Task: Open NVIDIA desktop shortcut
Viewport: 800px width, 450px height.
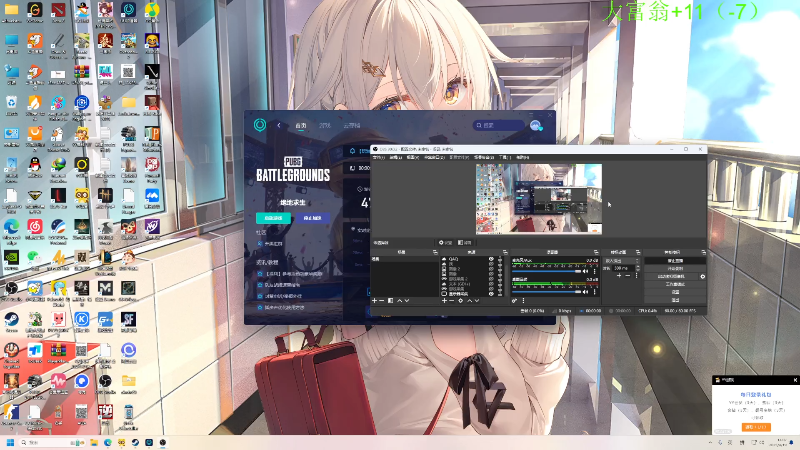Action: pyautogui.click(x=11, y=258)
